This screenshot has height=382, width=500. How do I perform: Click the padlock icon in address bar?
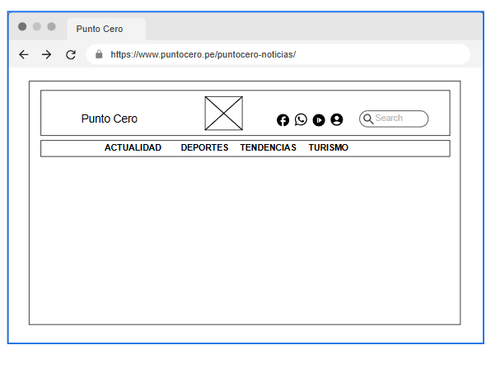(99, 54)
